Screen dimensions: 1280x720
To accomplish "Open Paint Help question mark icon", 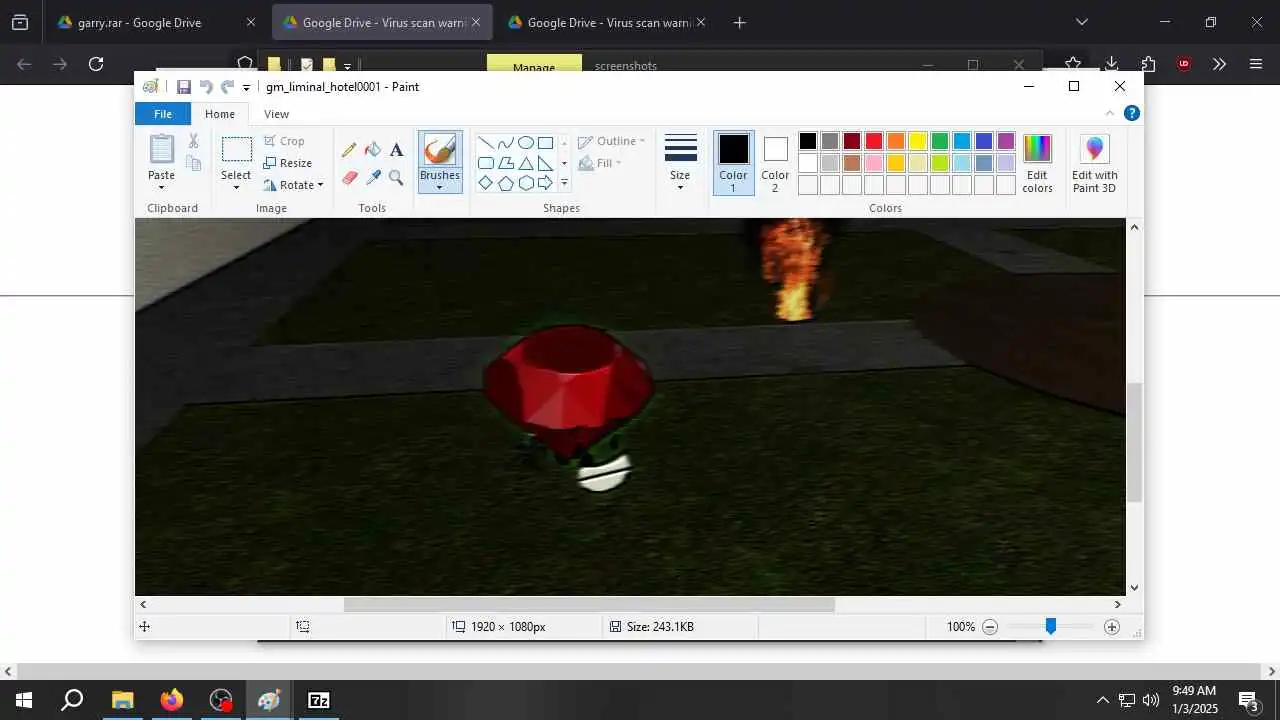I will [x=1132, y=113].
